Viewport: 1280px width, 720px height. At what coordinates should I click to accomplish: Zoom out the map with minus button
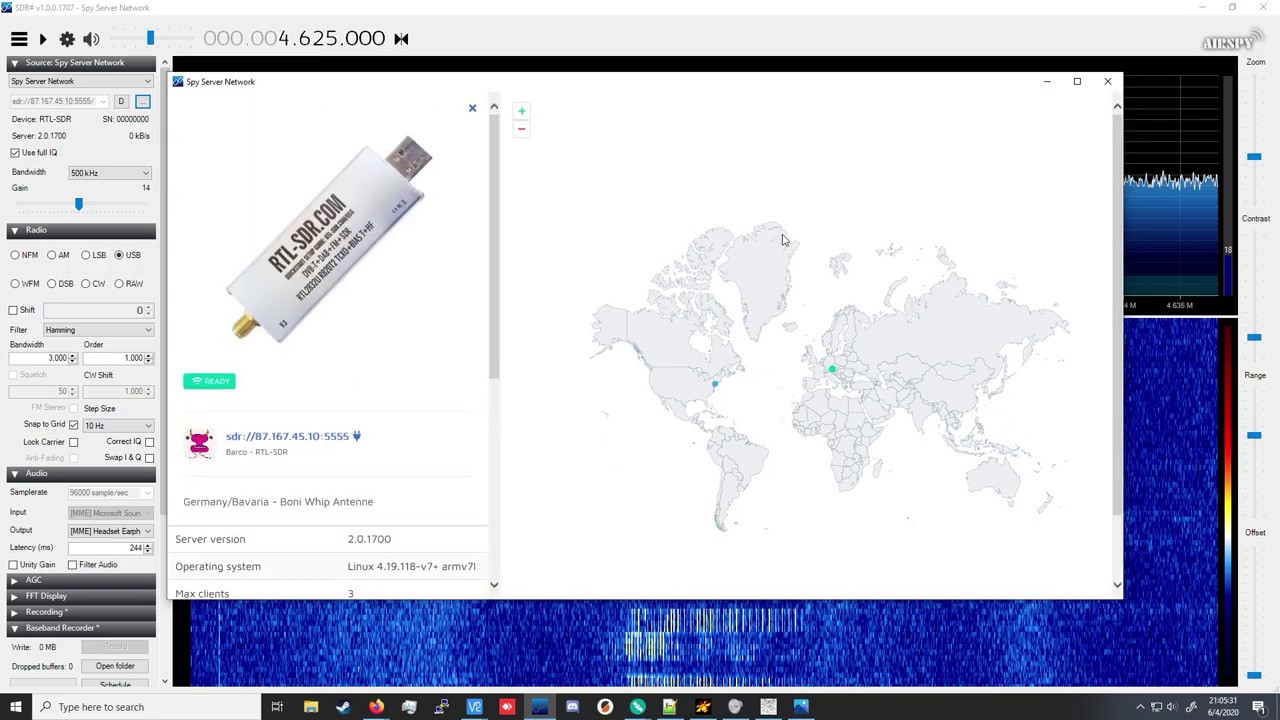pos(521,129)
